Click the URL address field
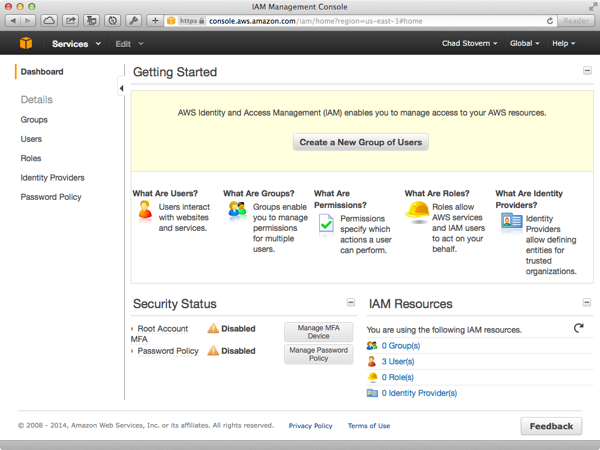 (x=360, y=21)
